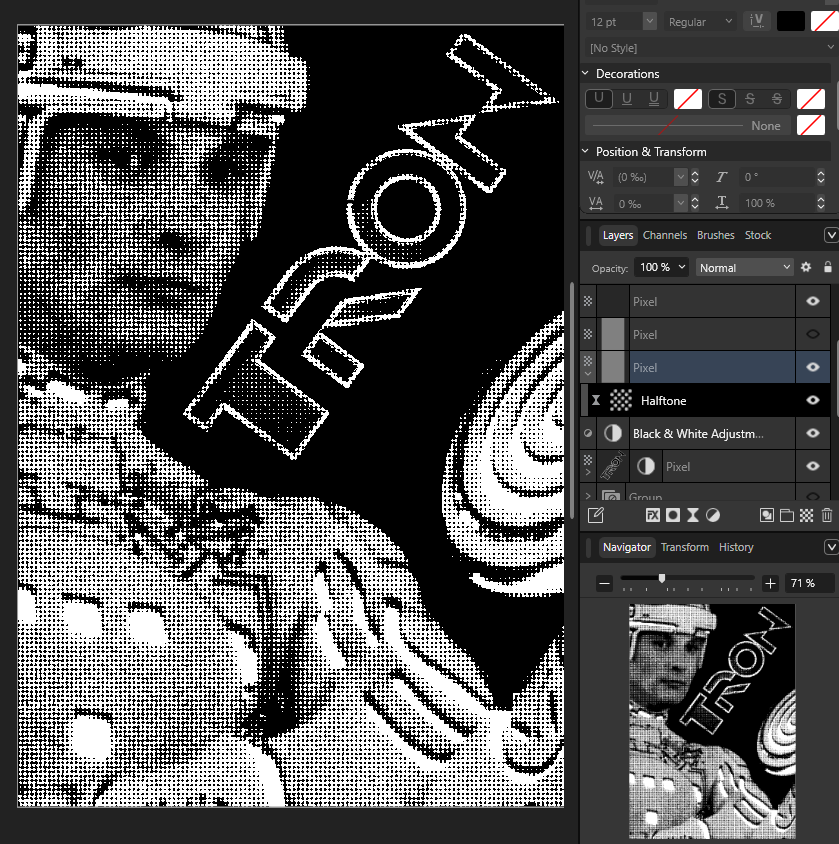The width and height of the screenshot is (839, 844).
Task: Click the horizontal scale T icon
Action: (722, 203)
